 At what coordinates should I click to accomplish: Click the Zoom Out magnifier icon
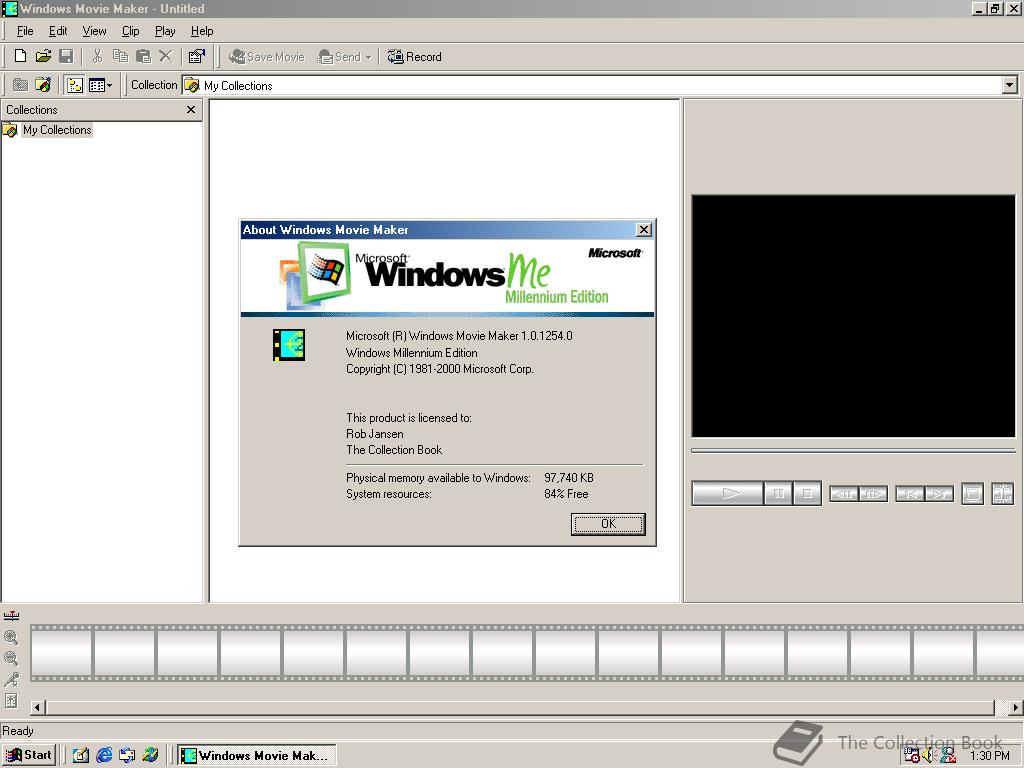(x=11, y=658)
